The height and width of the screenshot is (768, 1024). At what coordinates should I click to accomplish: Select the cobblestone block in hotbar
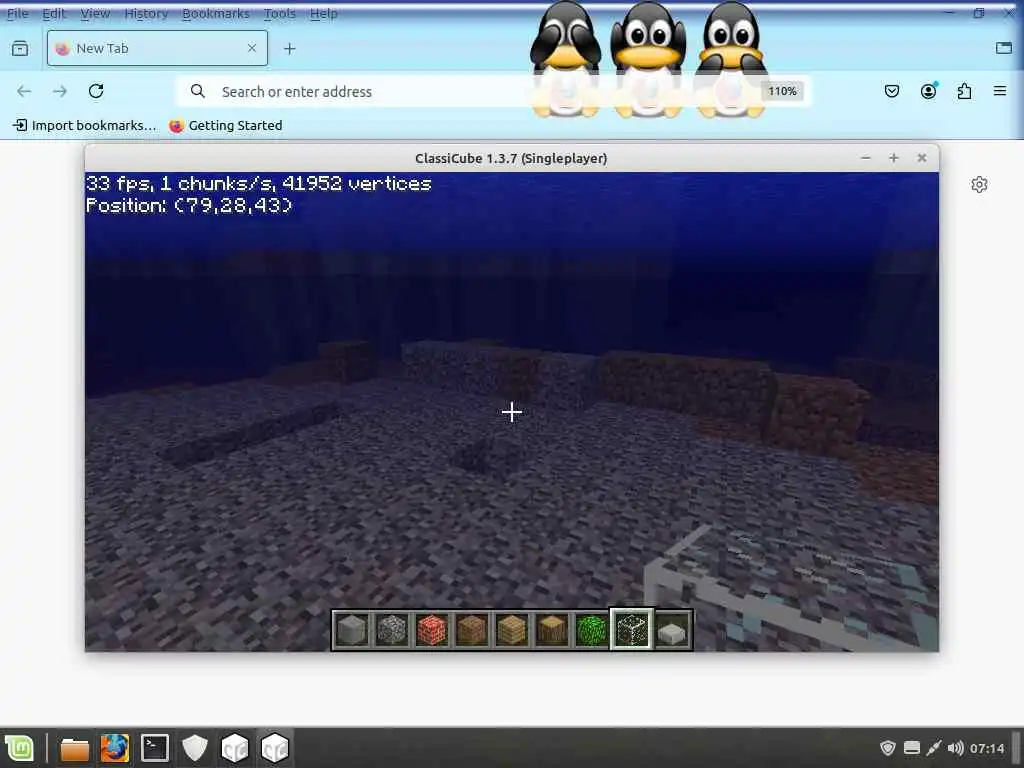tap(392, 630)
